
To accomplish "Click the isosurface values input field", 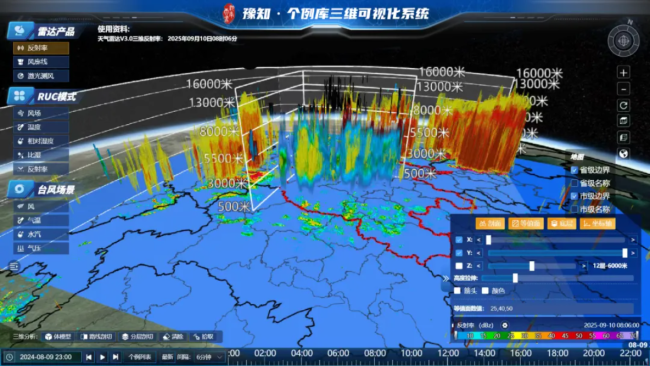I will pos(561,308).
